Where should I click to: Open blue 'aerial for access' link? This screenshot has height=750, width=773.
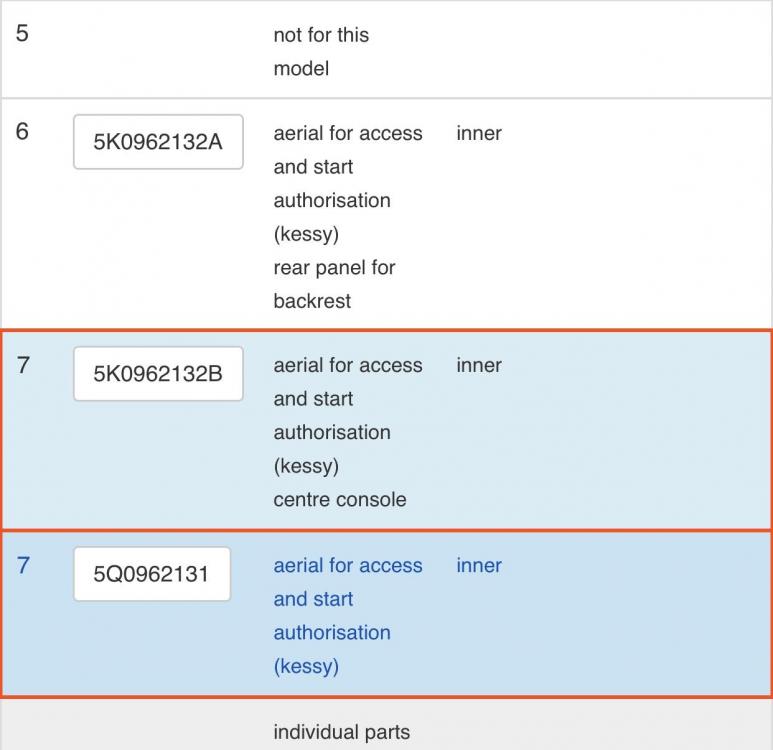point(348,565)
